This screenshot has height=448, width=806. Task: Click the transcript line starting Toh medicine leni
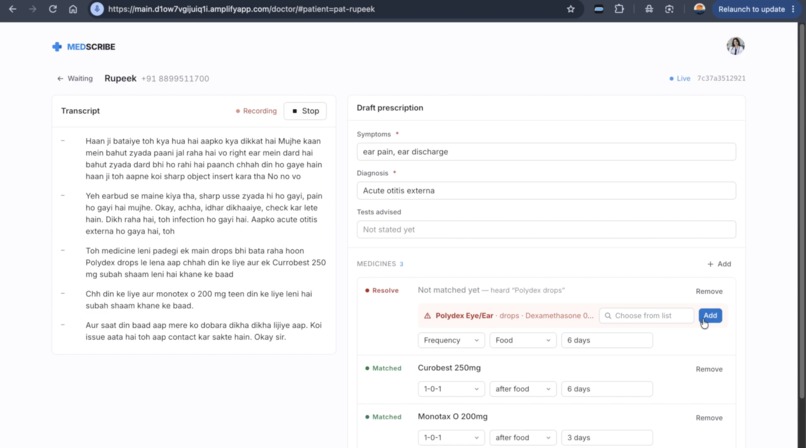click(x=205, y=263)
